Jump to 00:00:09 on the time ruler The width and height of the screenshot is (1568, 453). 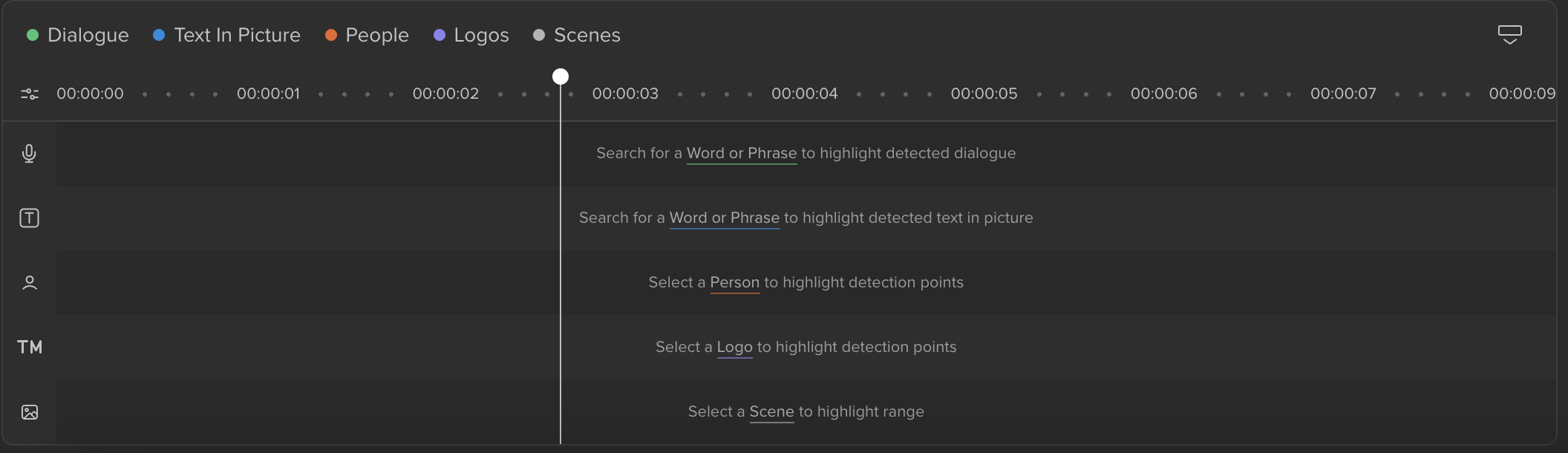[x=1523, y=94]
